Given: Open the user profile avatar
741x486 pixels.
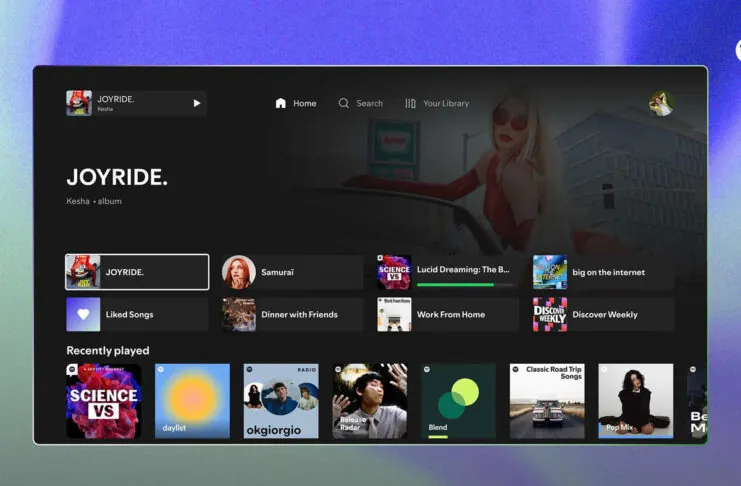Looking at the screenshot, I should coord(660,103).
